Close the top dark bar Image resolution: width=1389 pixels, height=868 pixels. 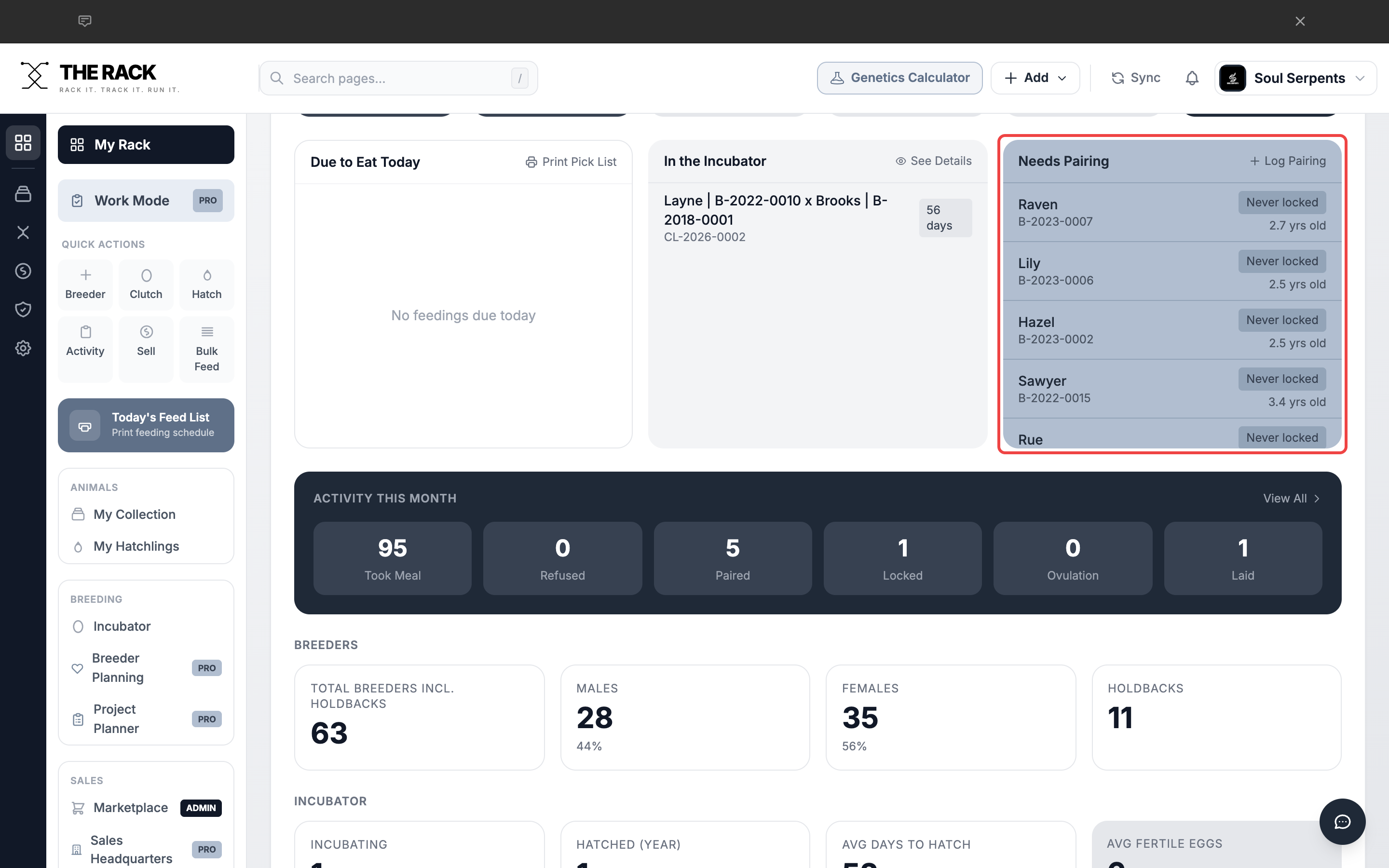[1300, 21]
